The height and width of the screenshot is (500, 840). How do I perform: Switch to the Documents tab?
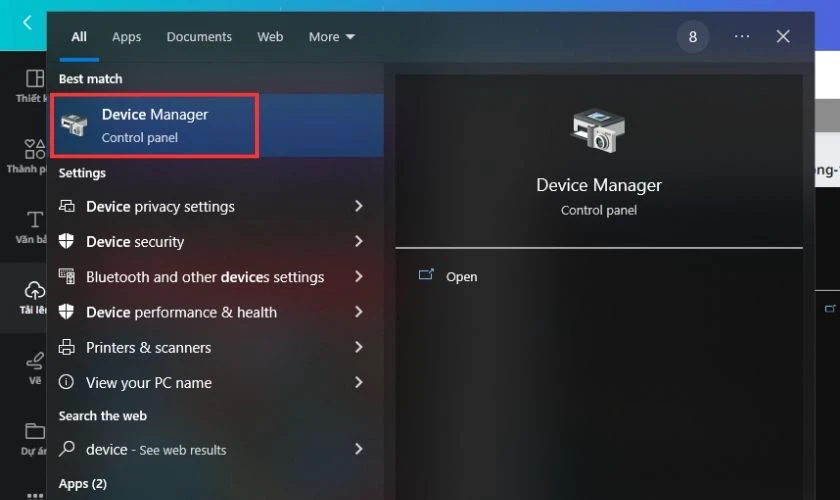(x=199, y=36)
